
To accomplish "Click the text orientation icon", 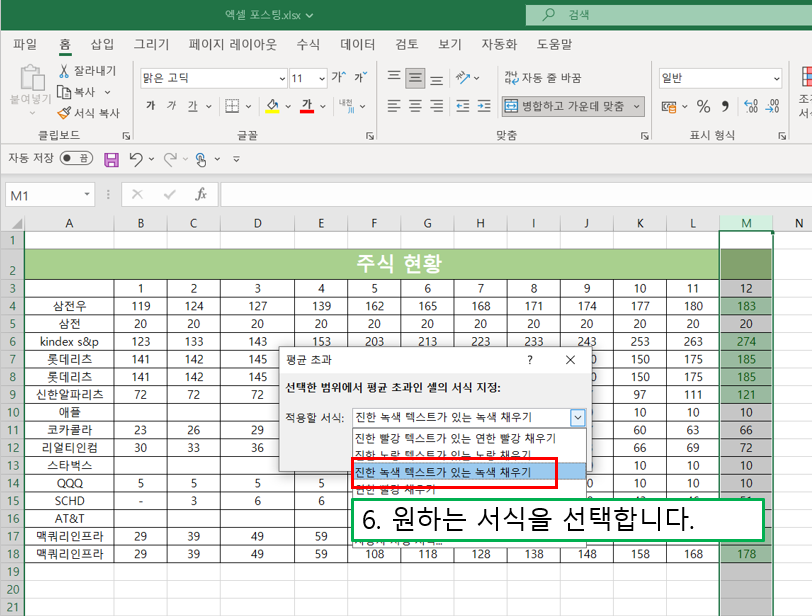I will tap(462, 78).
